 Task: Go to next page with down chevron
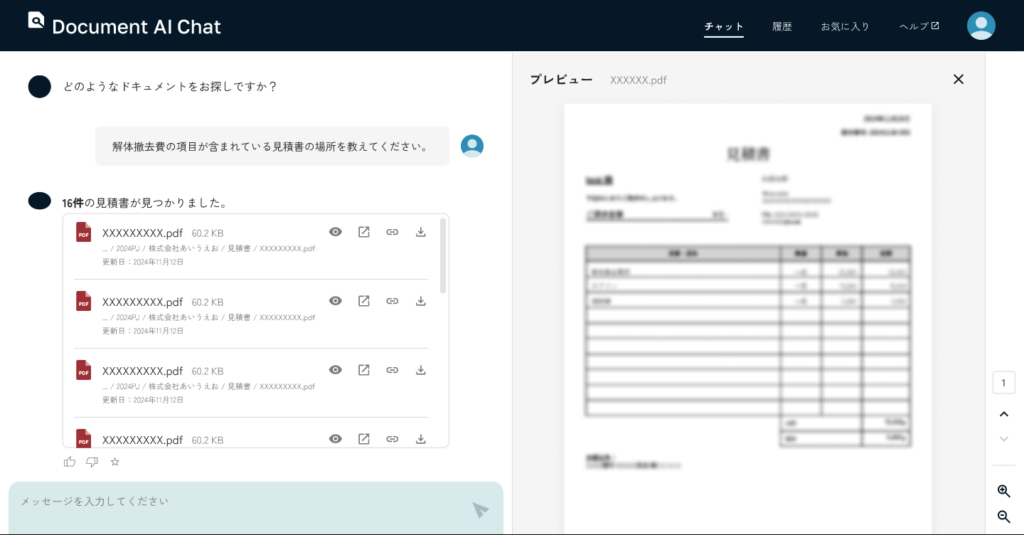pyautogui.click(x=1004, y=439)
